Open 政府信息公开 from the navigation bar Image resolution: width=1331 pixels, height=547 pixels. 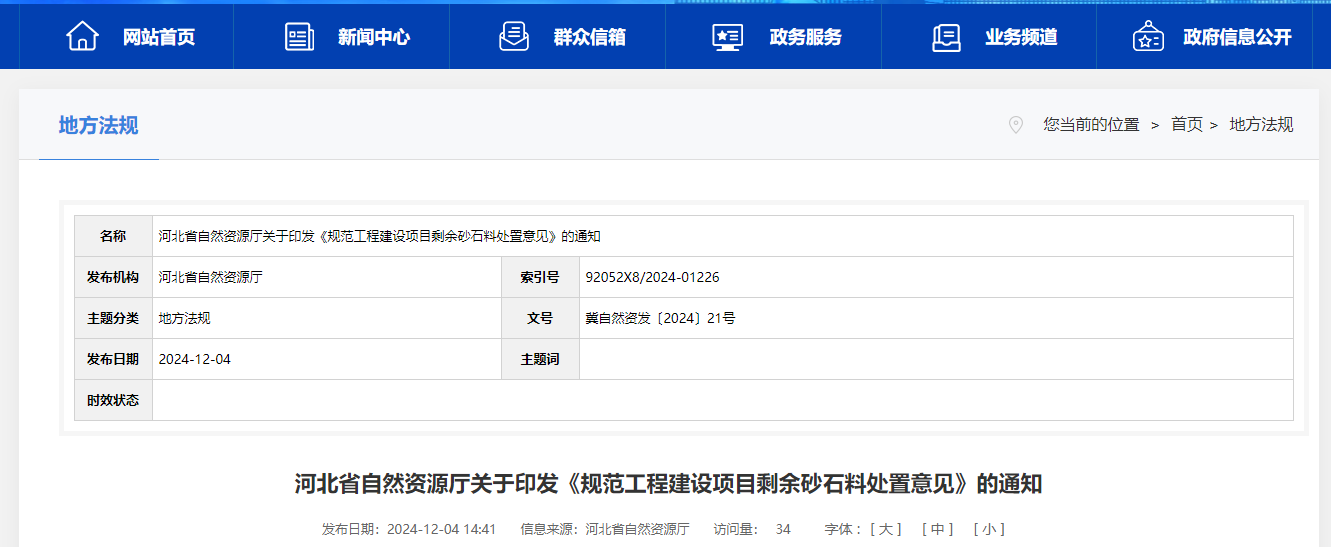click(1237, 37)
